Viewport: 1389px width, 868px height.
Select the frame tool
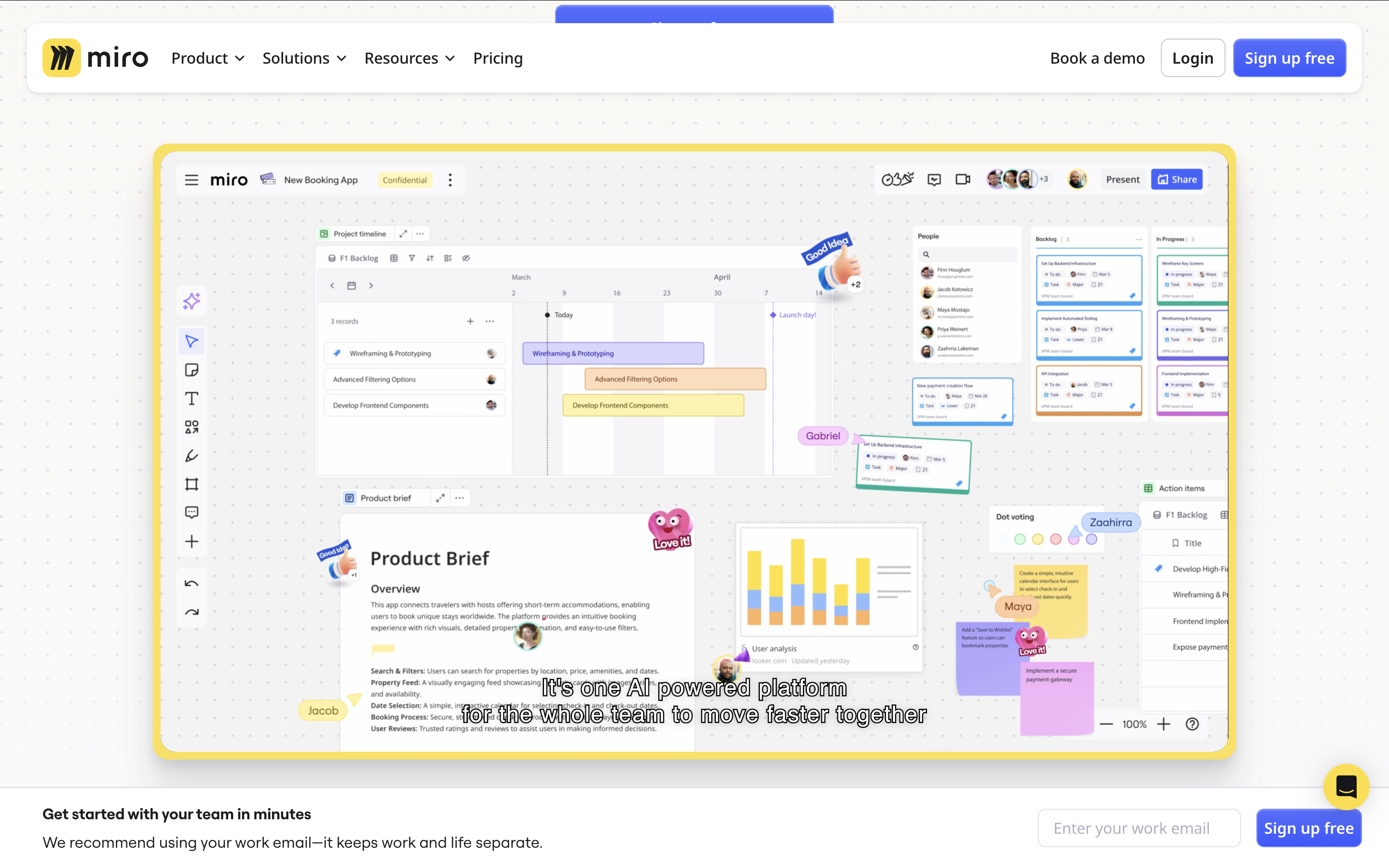(x=191, y=485)
